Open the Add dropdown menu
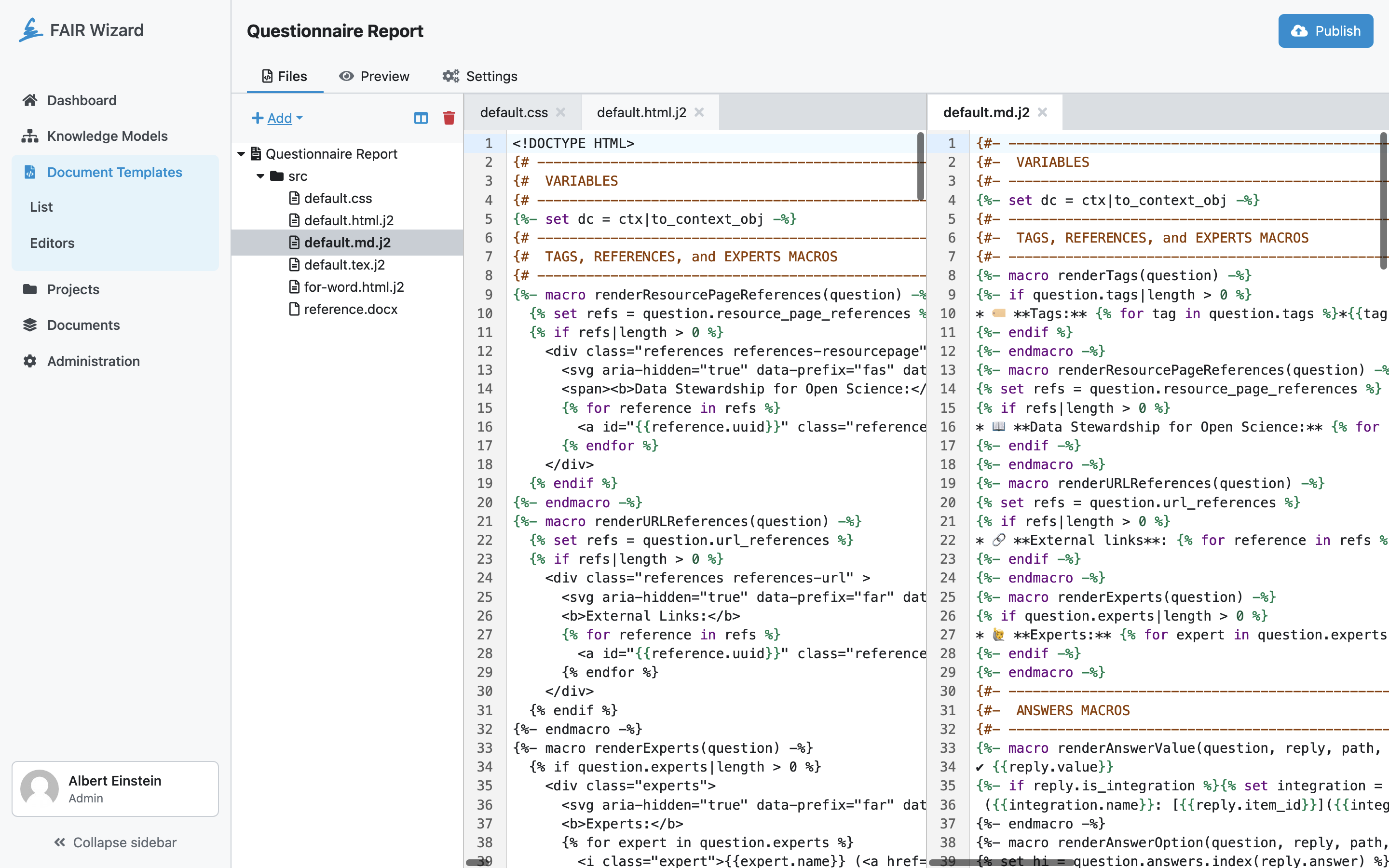This screenshot has height=868, width=1389. [277, 118]
